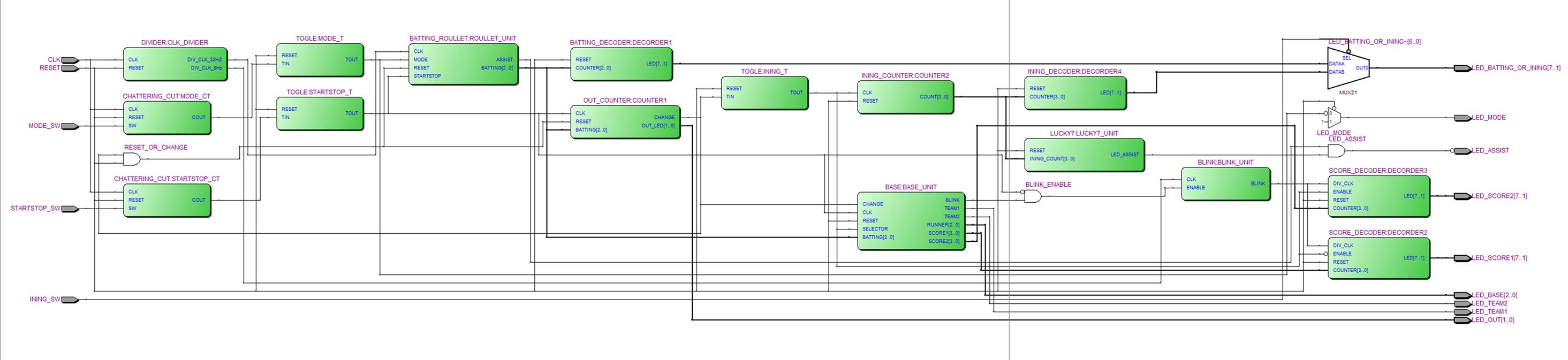Screen dimensions: 1568x360
Task: Click the SCORE1[3..0] port on BASE_UNIT
Action: tap(943, 233)
